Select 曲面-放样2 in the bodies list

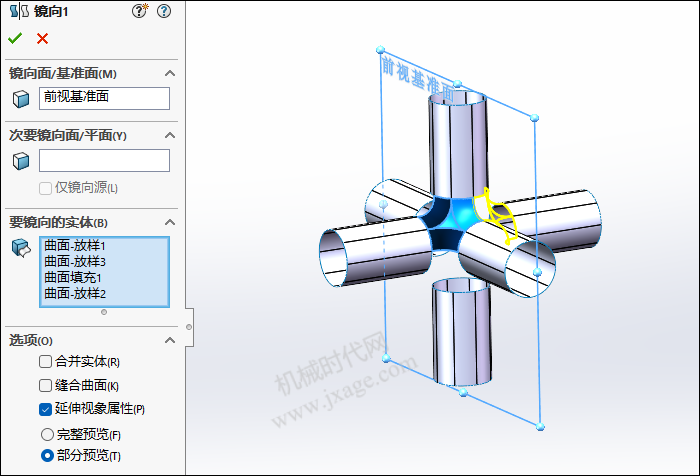click(x=75, y=294)
